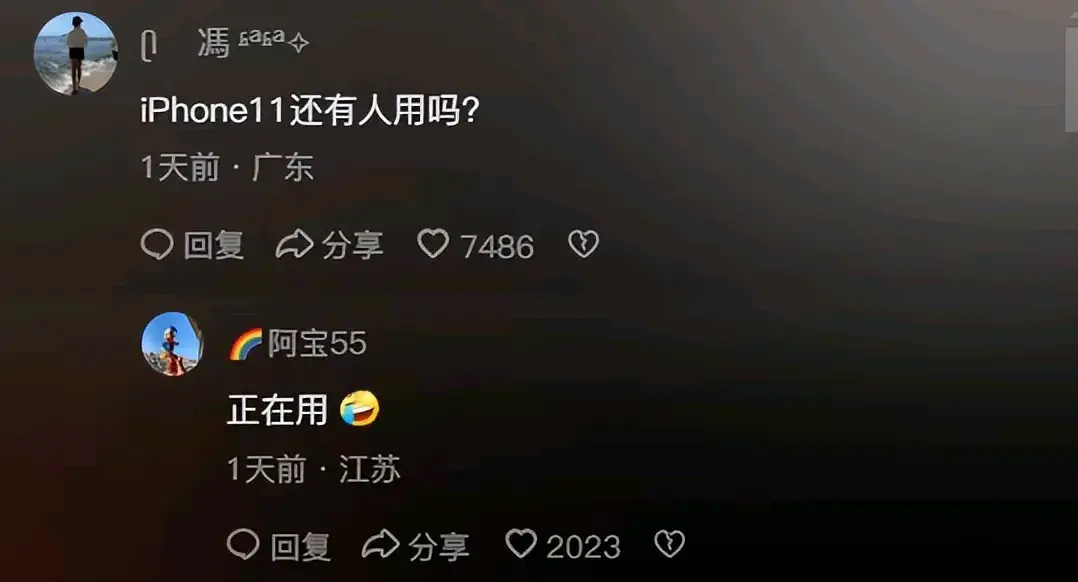Open 阿宝55's profile avatar
This screenshot has height=582, width=1078.
pyautogui.click(x=172, y=344)
